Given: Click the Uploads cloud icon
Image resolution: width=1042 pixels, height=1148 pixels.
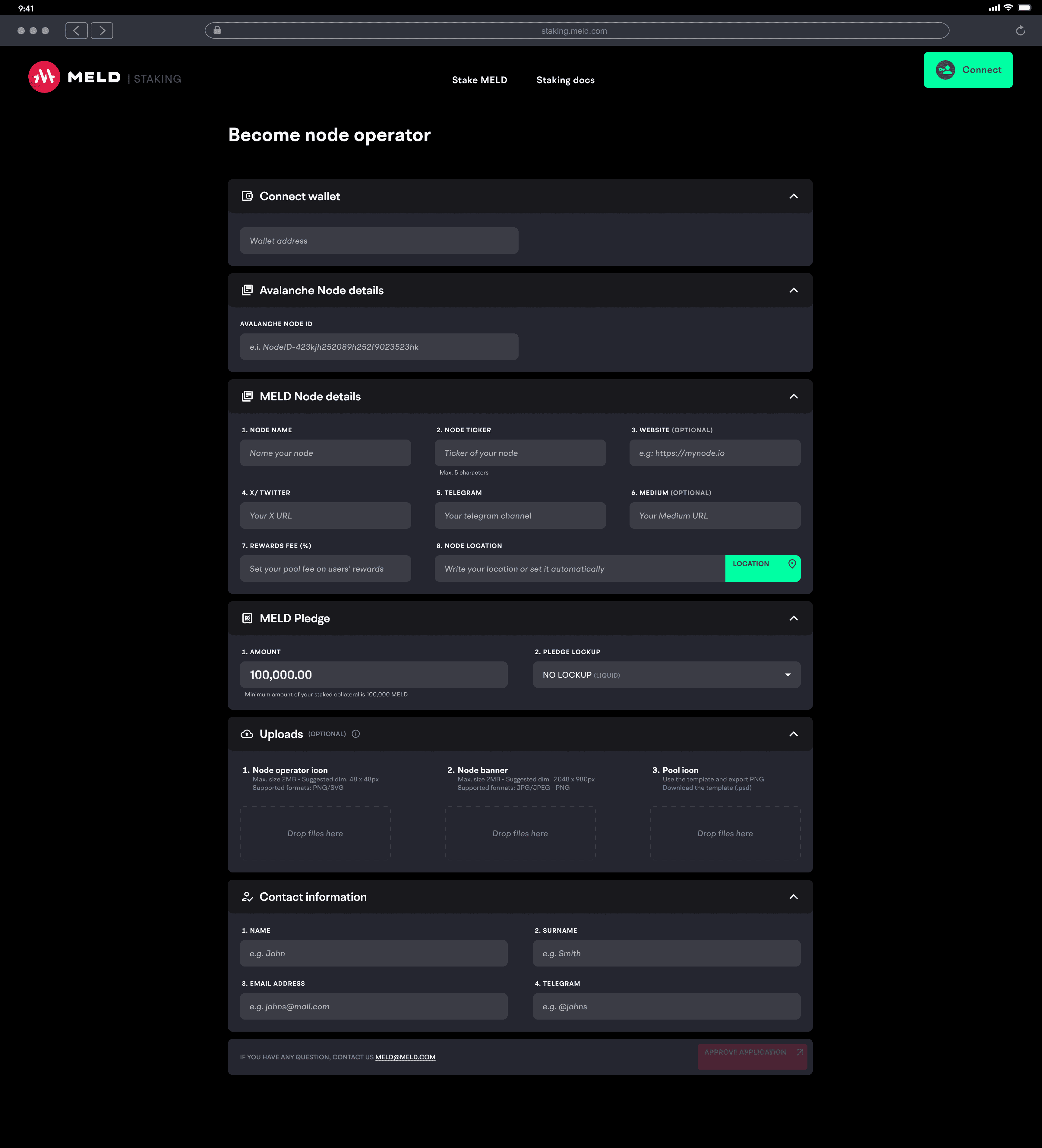Looking at the screenshot, I should point(247,734).
